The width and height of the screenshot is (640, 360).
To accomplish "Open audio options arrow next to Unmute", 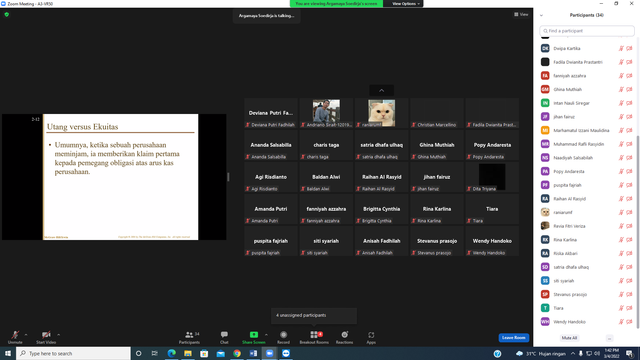I will [26, 335].
